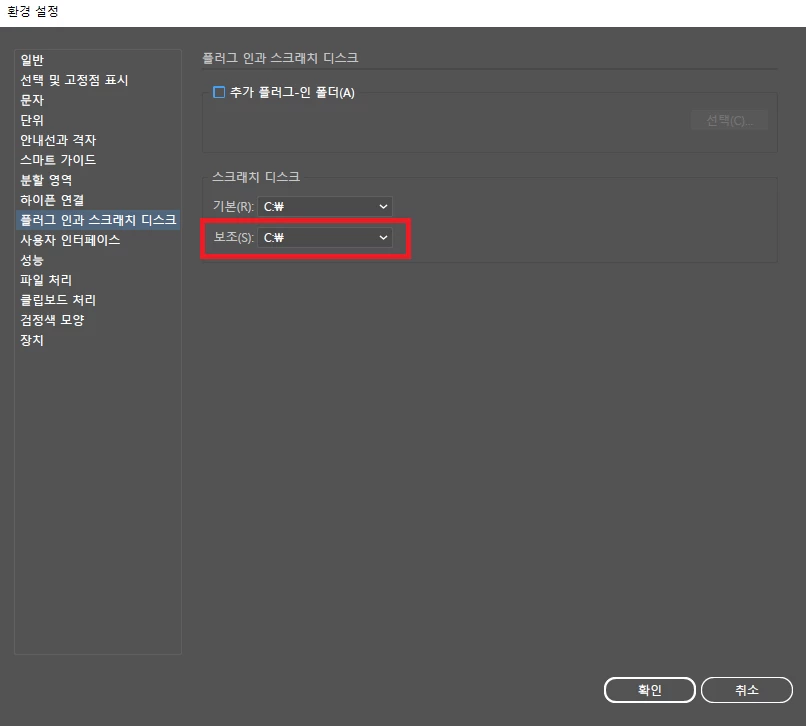
Task: Go to the 성능 preferences section
Action: [32, 260]
